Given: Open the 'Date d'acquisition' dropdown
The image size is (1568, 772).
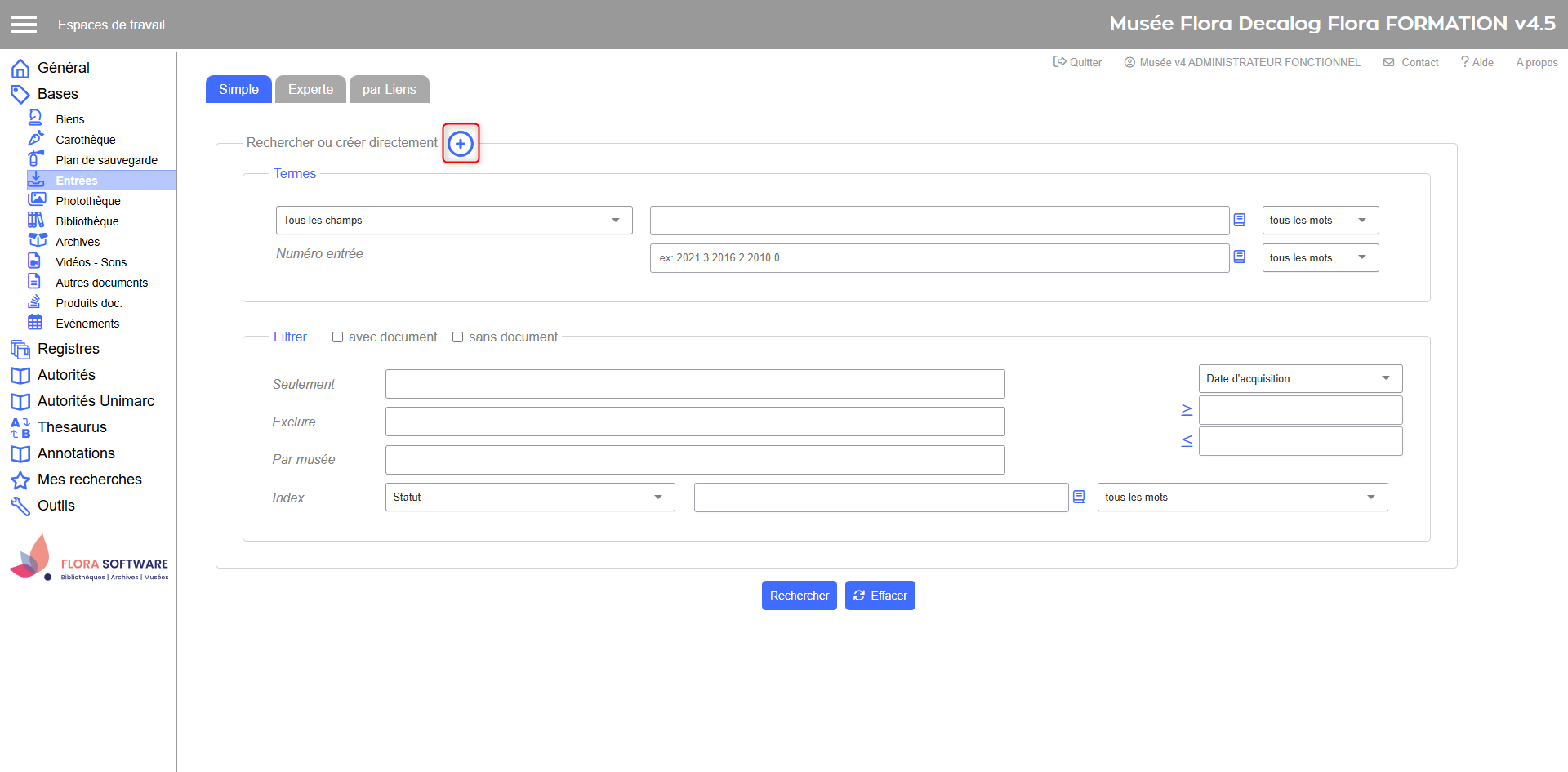Looking at the screenshot, I should [x=1299, y=379].
